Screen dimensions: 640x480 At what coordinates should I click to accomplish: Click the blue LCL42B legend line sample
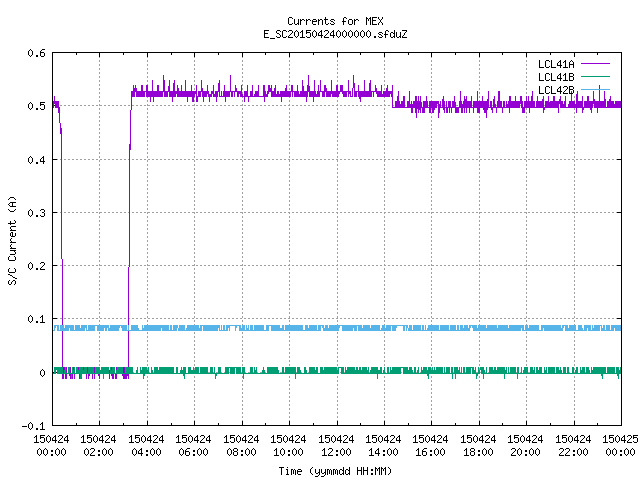(x=595, y=89)
